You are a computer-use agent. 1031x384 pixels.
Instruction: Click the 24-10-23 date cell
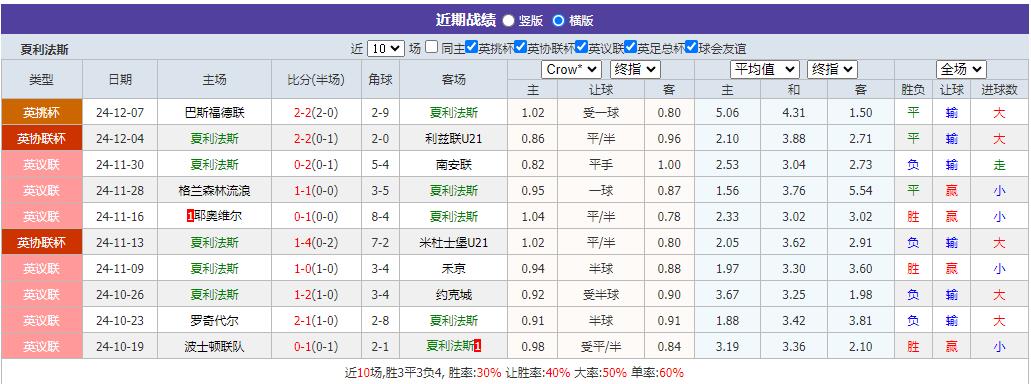tap(120, 320)
